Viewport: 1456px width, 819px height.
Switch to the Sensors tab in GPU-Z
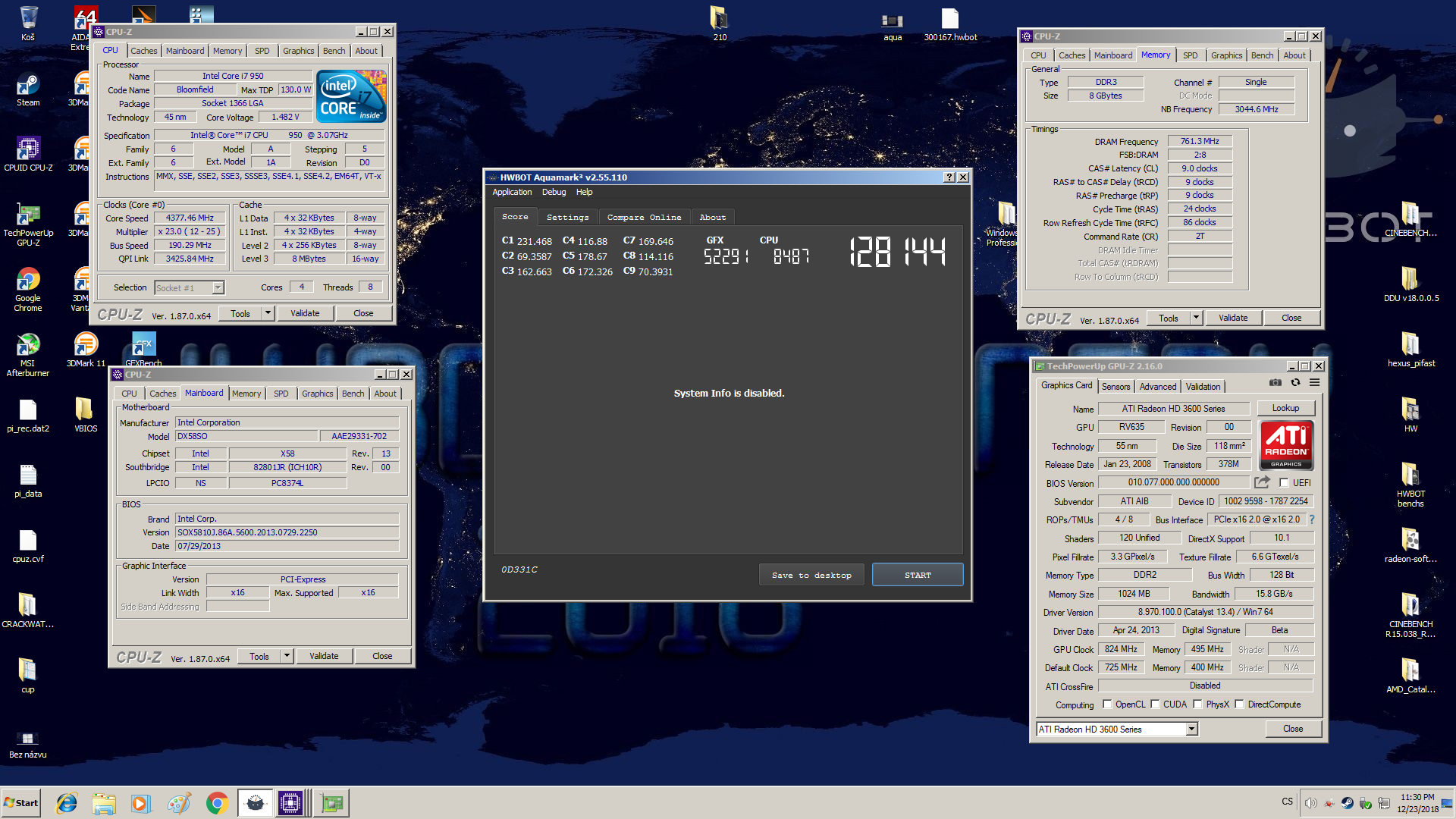point(1116,387)
